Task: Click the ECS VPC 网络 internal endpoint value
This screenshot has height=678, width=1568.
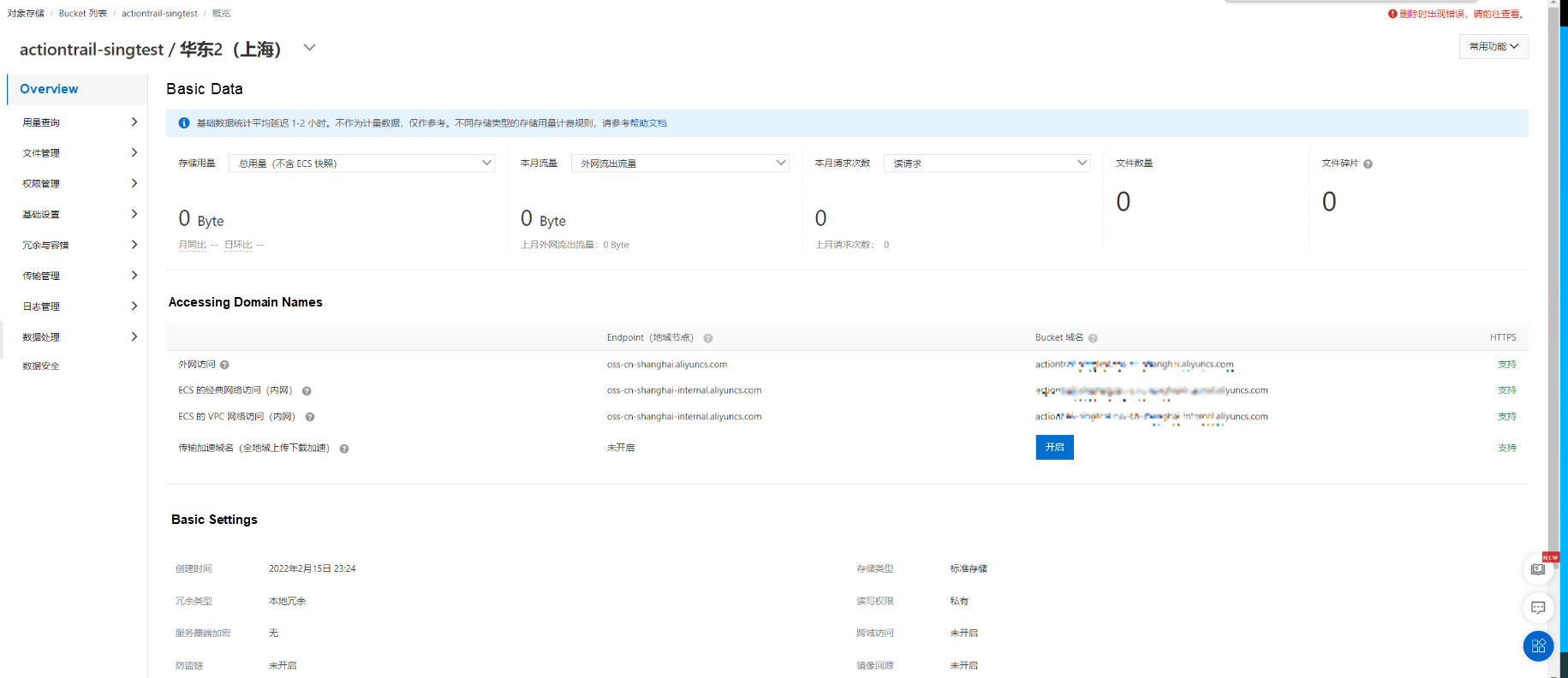Action: coord(684,417)
